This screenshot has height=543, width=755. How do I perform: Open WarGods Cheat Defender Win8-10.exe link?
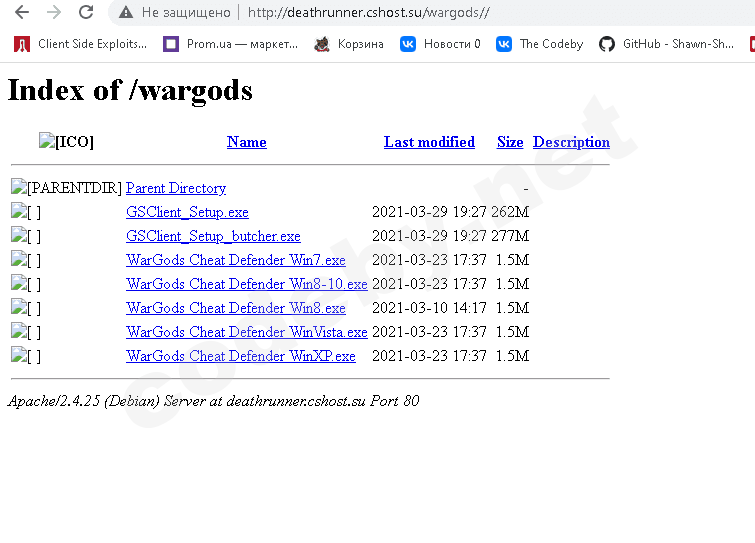[x=247, y=284]
